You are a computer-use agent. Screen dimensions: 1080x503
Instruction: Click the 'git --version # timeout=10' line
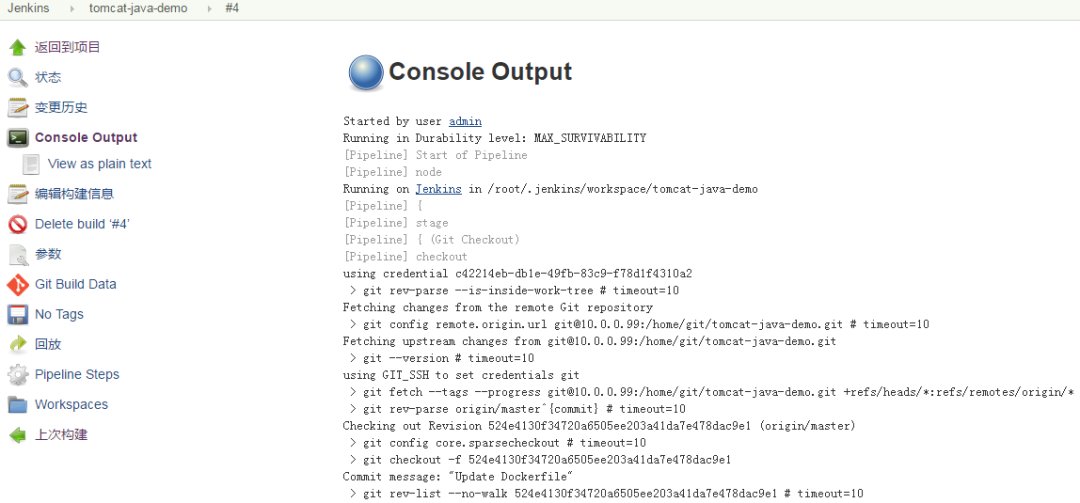pos(442,358)
